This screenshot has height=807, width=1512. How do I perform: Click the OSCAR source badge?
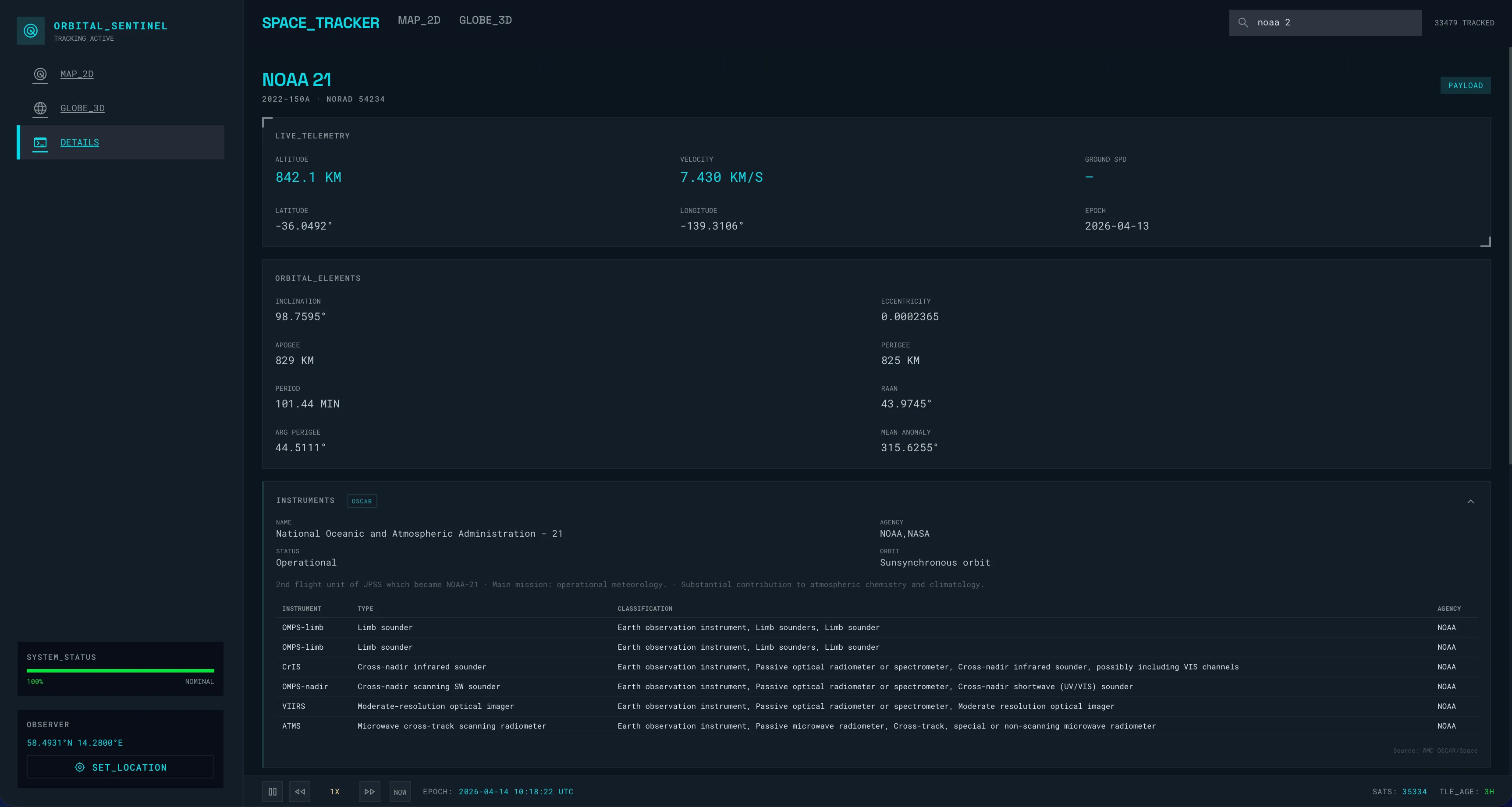coord(362,501)
